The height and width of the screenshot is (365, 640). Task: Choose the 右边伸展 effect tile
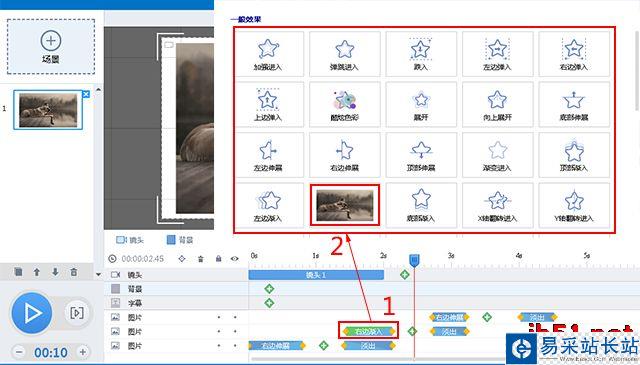pos(344,155)
